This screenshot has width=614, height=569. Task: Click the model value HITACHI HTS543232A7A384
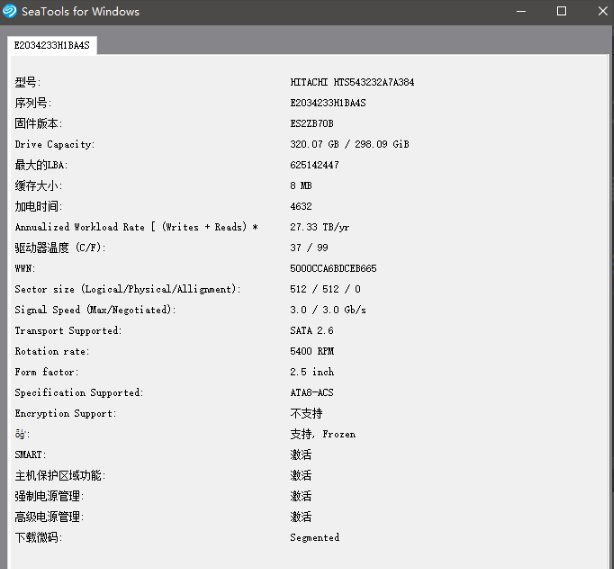[352, 82]
